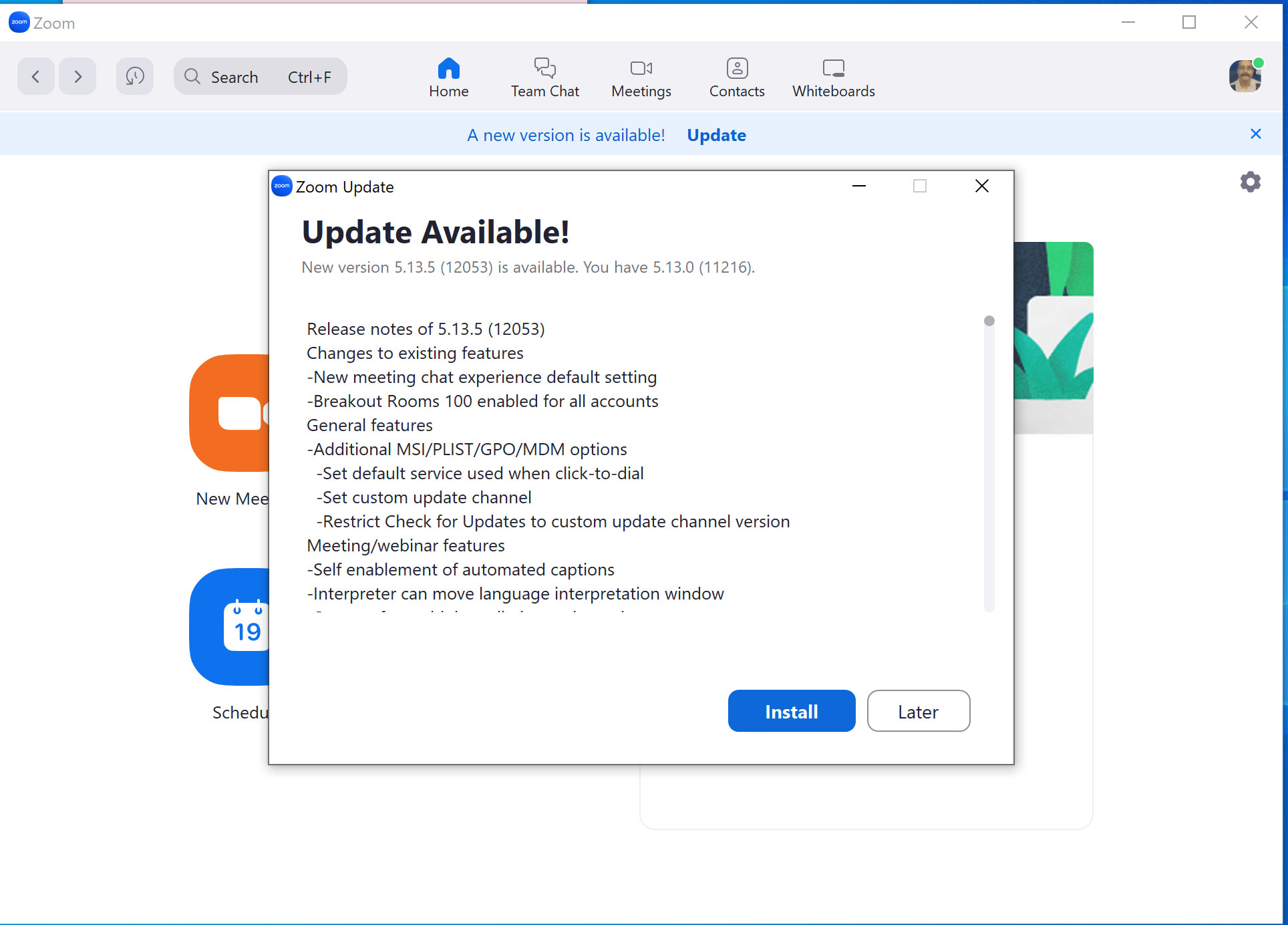Click the history clock icon
The height and width of the screenshot is (925, 1288).
pos(135,76)
